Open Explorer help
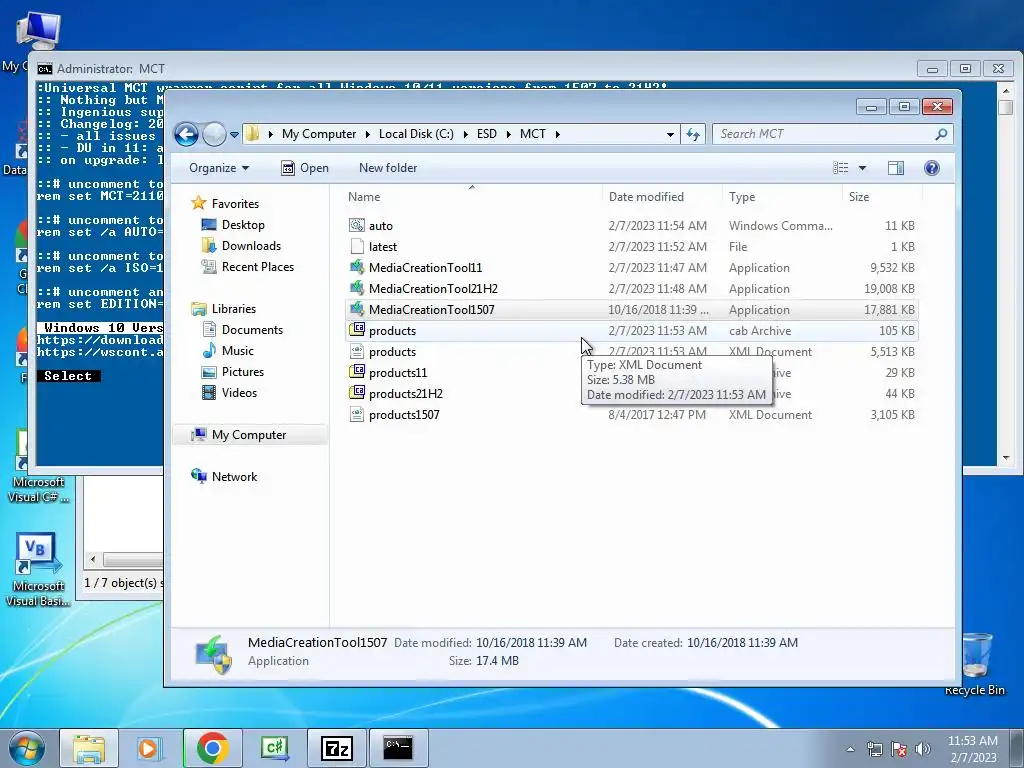 click(x=931, y=168)
